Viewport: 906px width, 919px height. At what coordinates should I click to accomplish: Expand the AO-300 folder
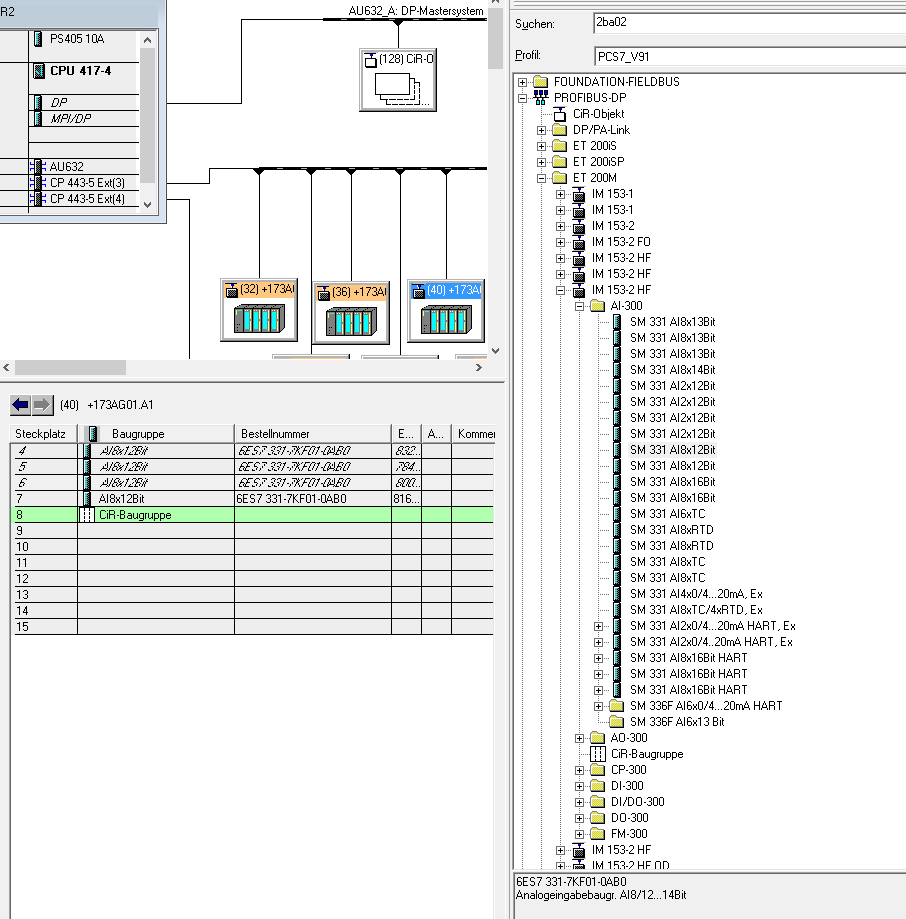(580, 738)
